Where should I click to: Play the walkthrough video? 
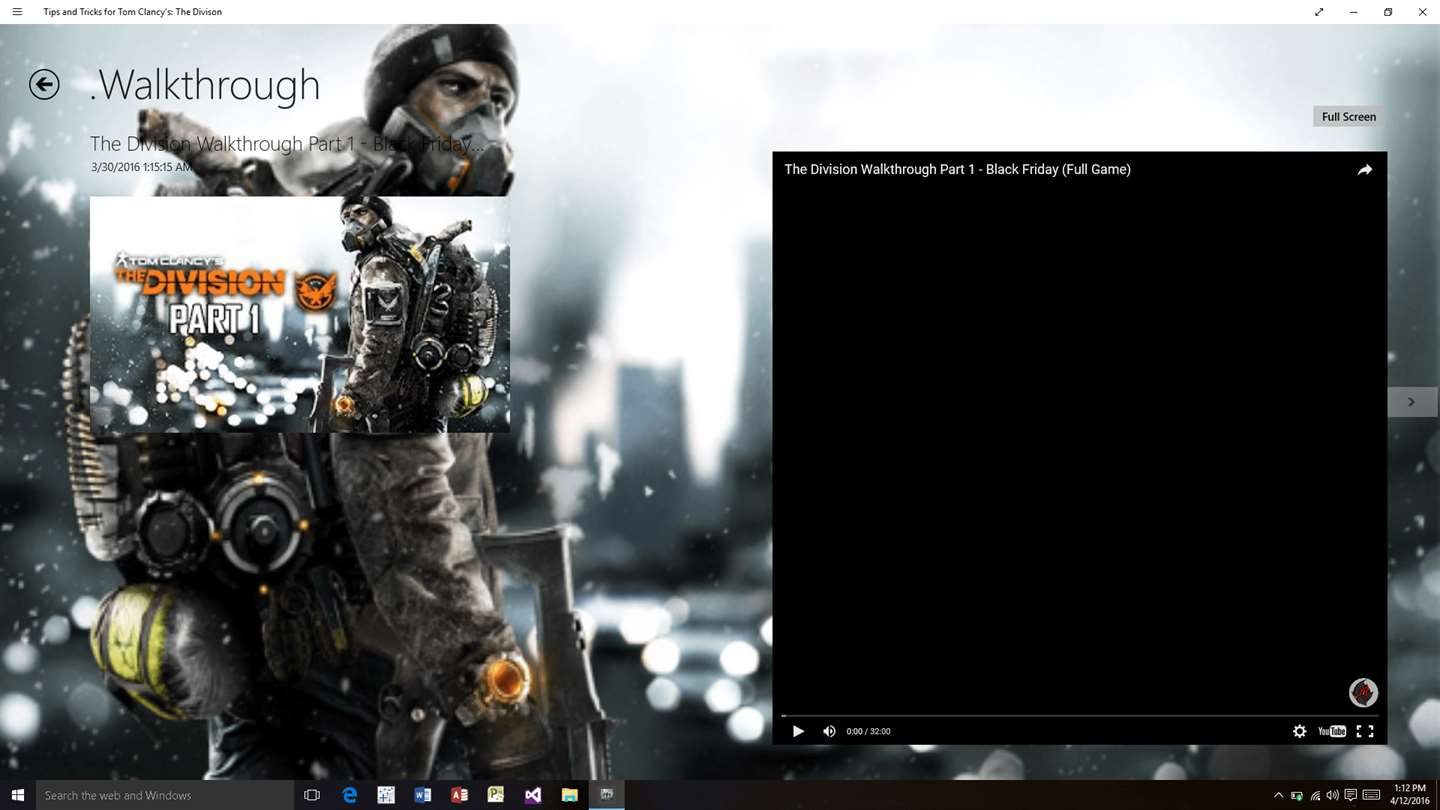(x=798, y=731)
